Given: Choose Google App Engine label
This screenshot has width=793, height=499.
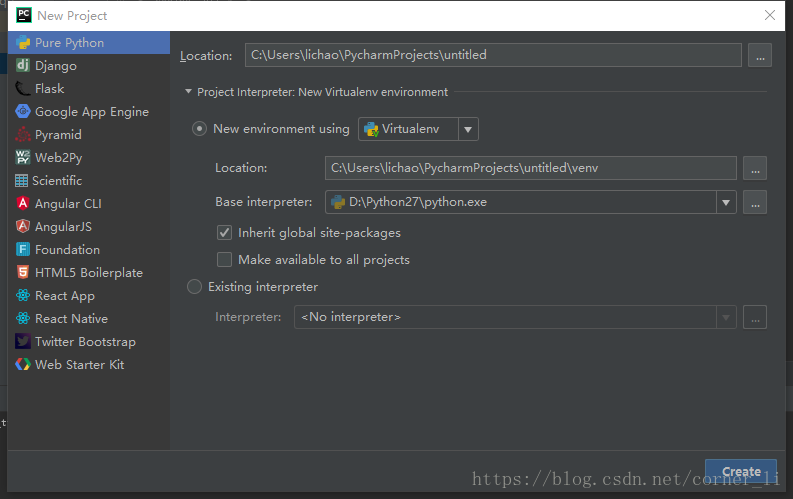Looking at the screenshot, I should [x=92, y=112].
